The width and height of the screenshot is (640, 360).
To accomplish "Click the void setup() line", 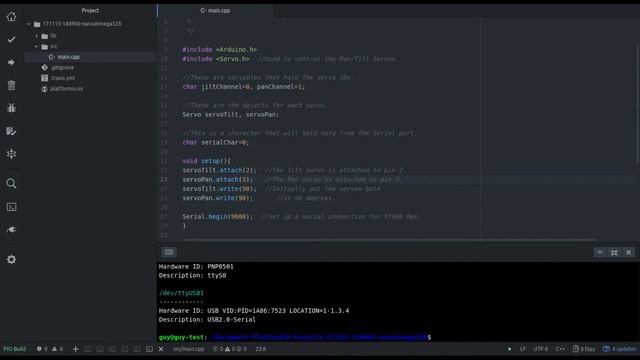I will click(x=206, y=161).
